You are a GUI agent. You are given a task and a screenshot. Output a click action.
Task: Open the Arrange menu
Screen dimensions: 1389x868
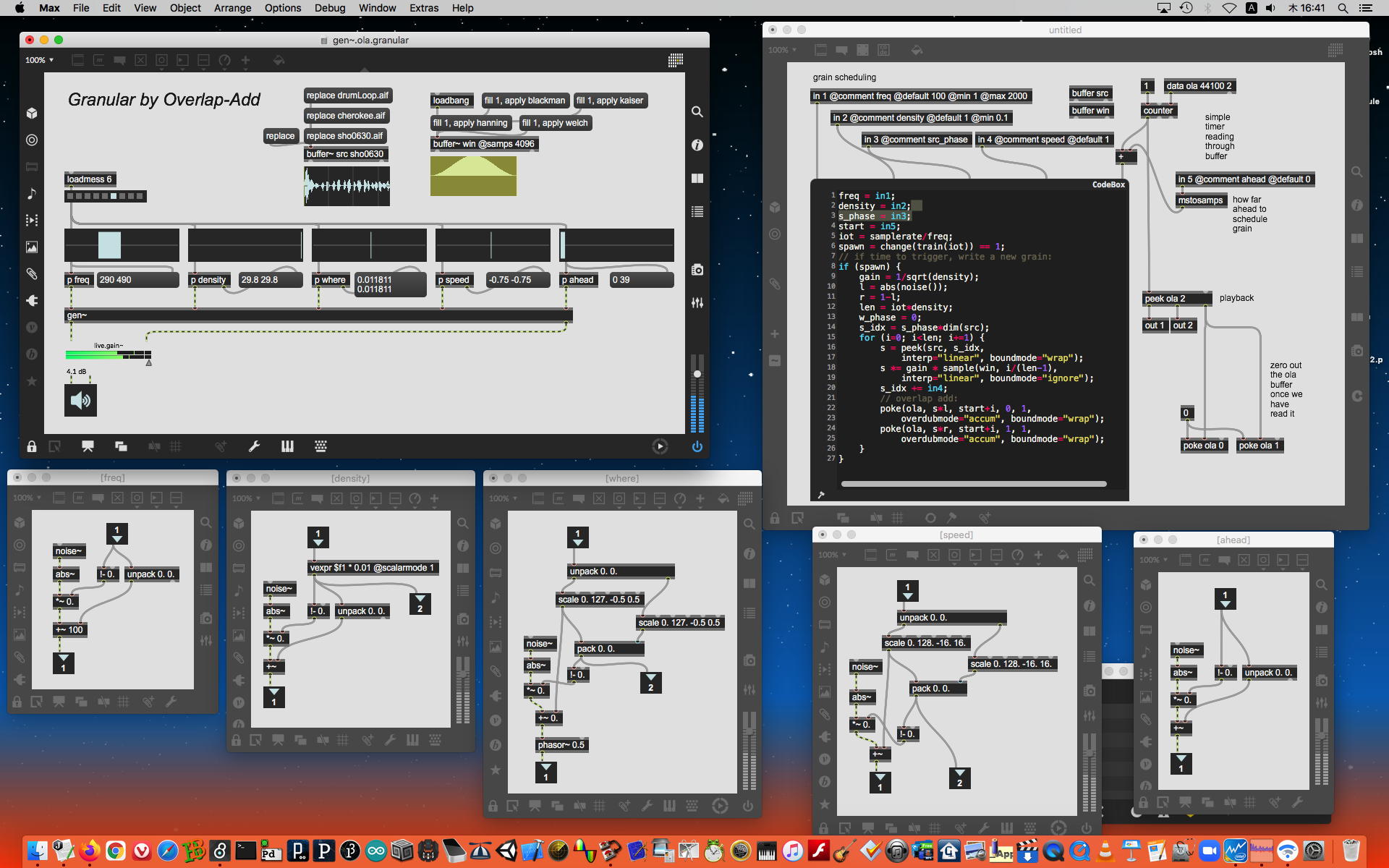[232, 8]
